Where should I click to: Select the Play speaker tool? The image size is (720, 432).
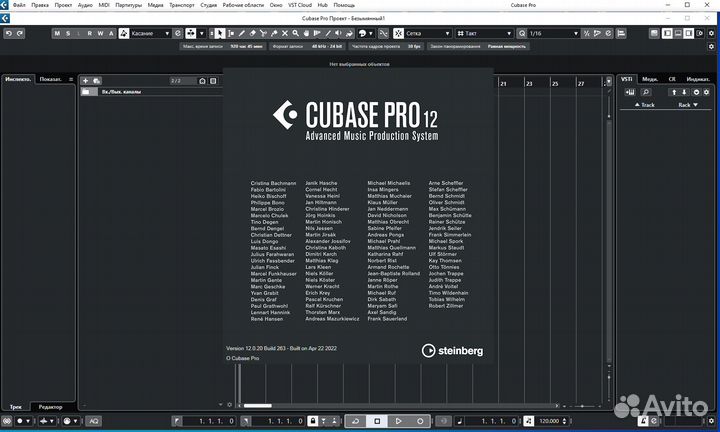coord(338,34)
